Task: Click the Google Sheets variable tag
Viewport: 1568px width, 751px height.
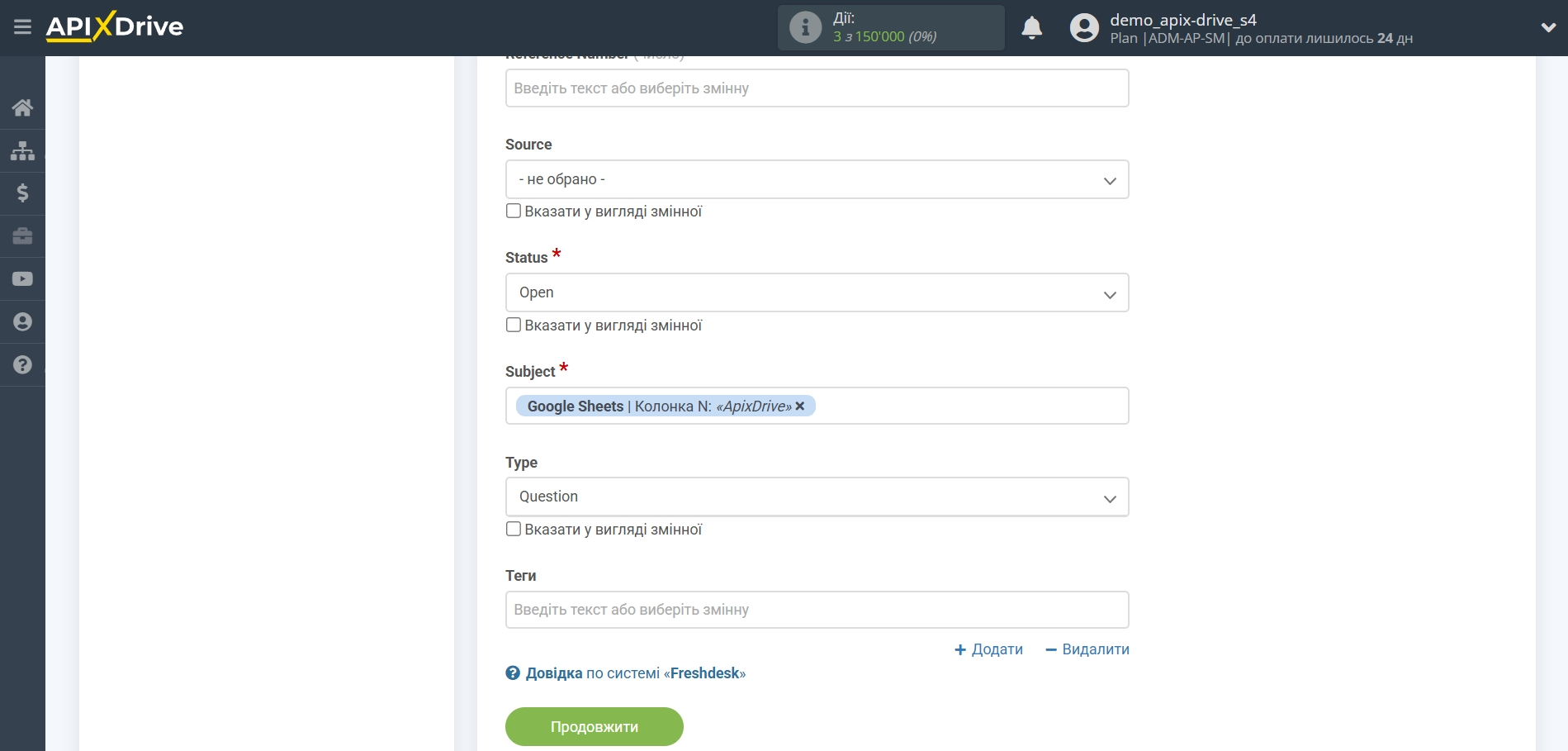Action: pyautogui.click(x=665, y=406)
